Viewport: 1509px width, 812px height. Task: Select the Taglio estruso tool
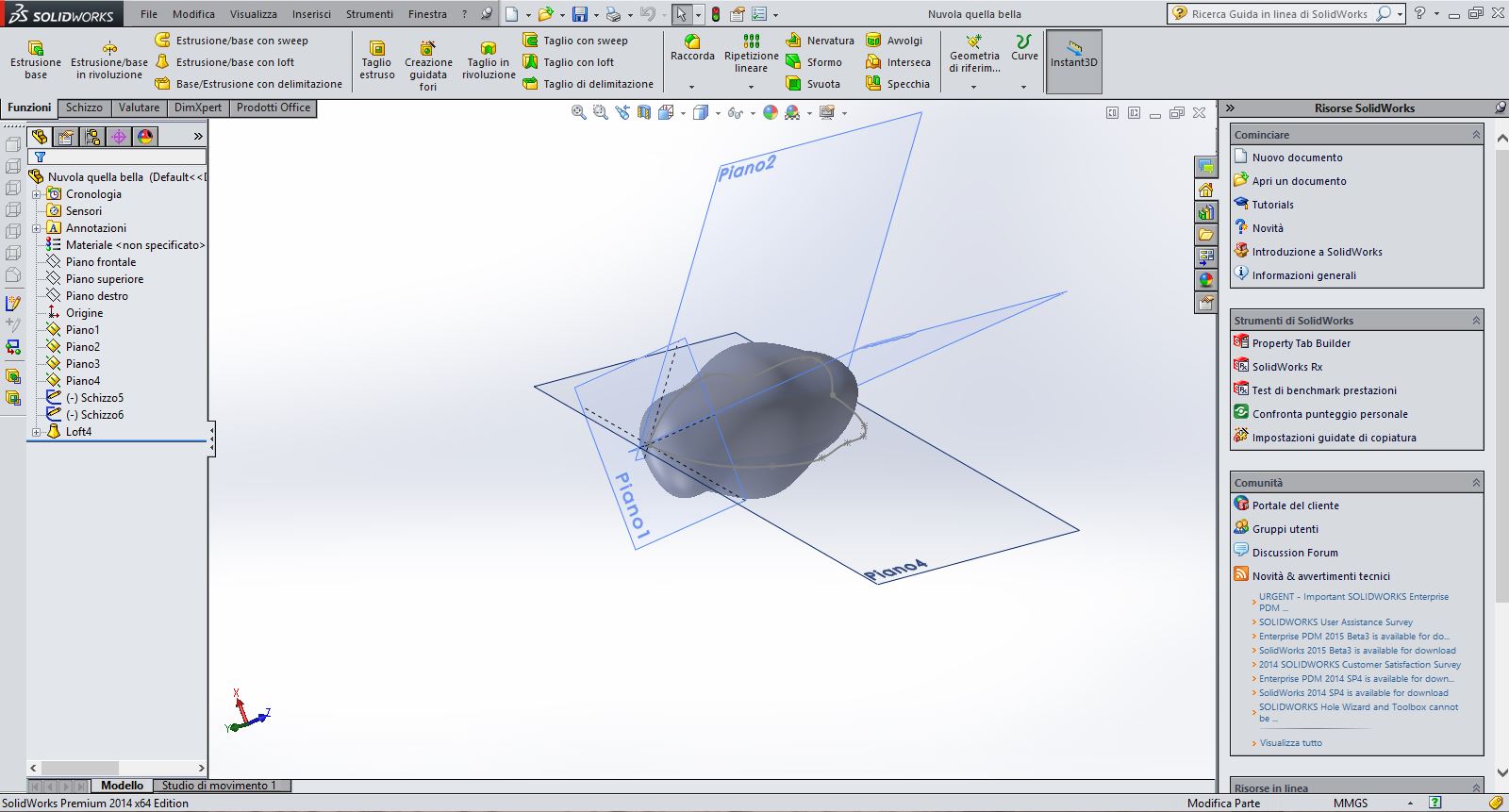[x=377, y=62]
